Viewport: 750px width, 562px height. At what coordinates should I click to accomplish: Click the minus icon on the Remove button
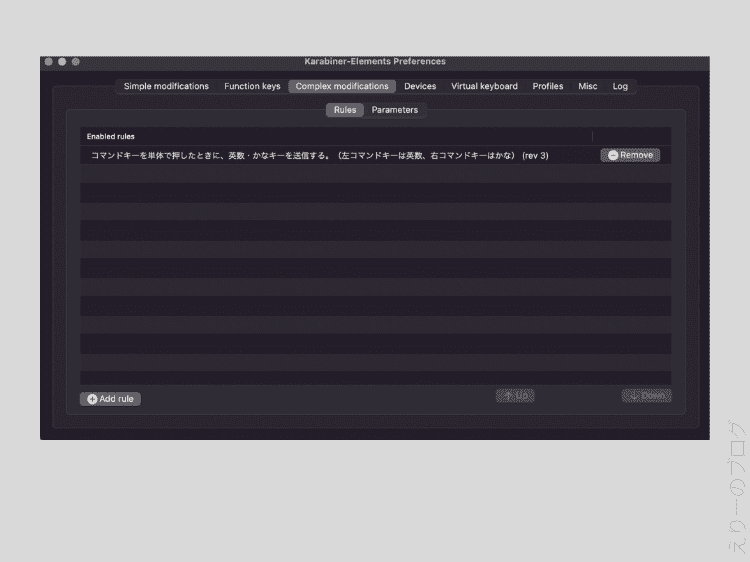tap(613, 155)
